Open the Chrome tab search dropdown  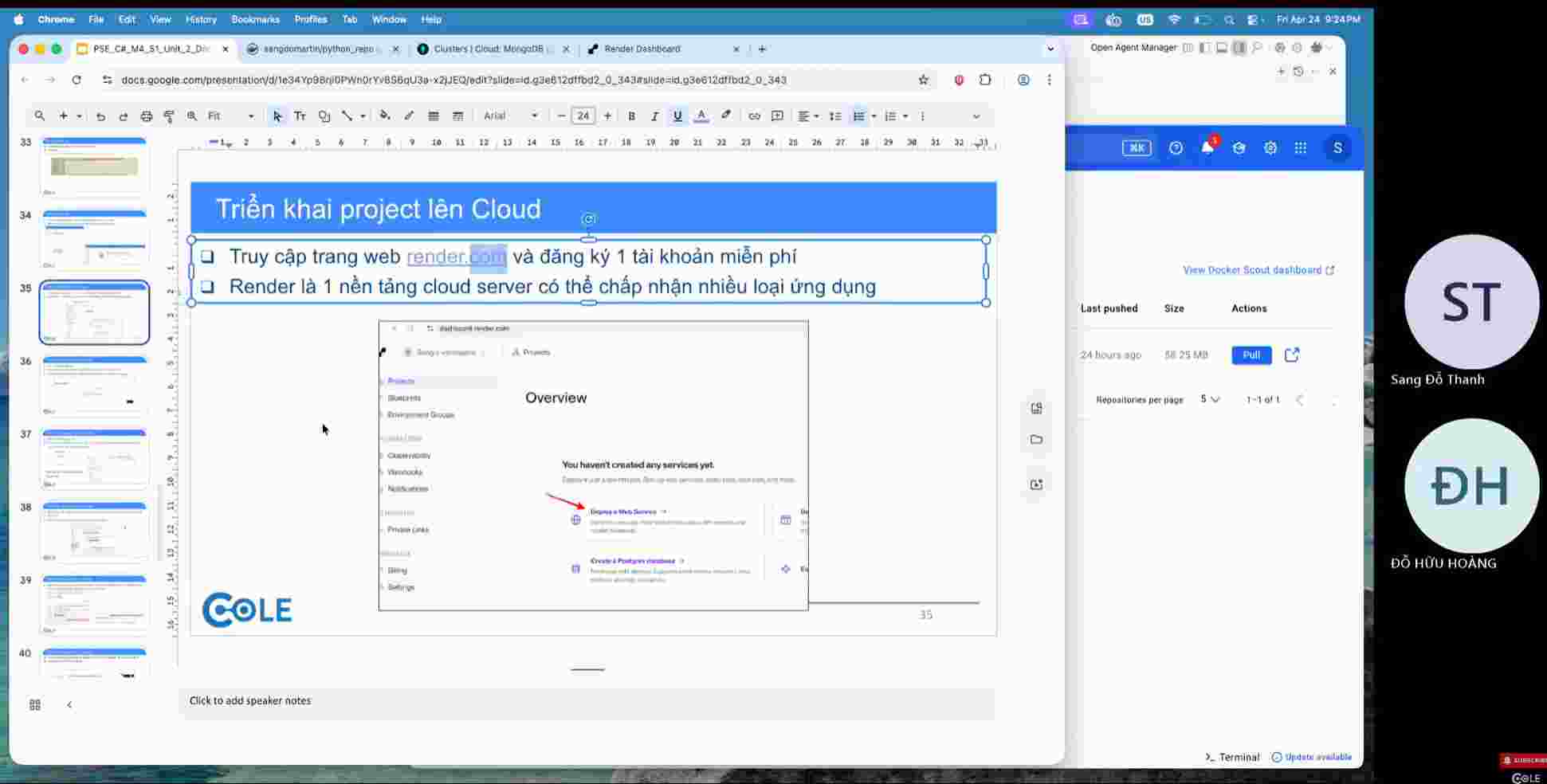(x=1050, y=49)
